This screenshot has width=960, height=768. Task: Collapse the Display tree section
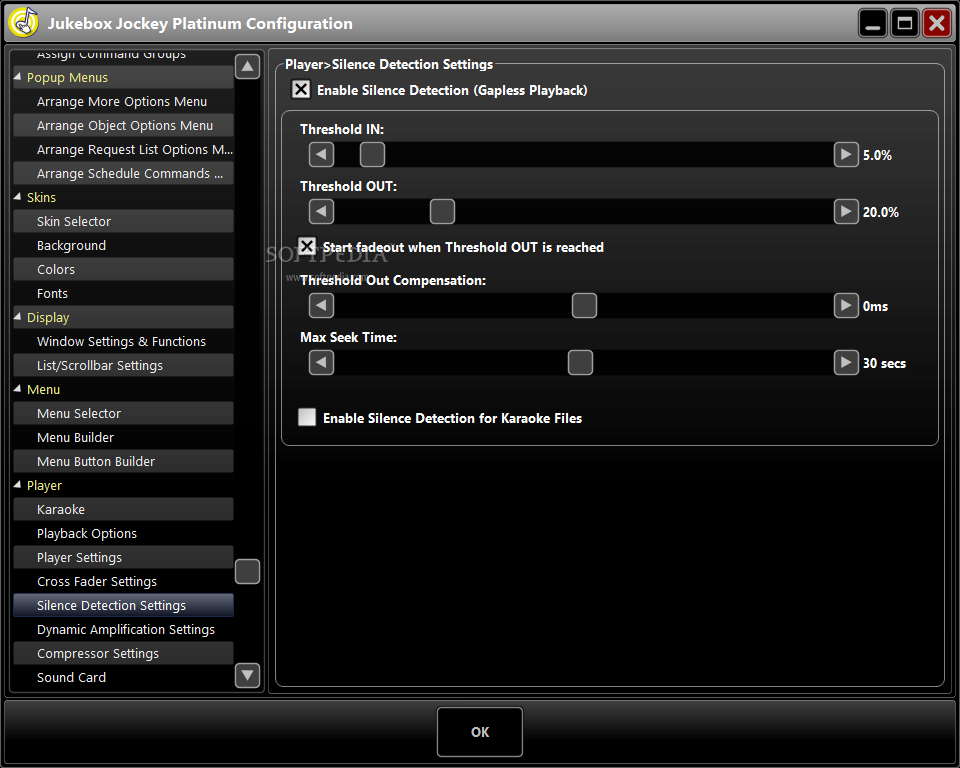[17, 317]
